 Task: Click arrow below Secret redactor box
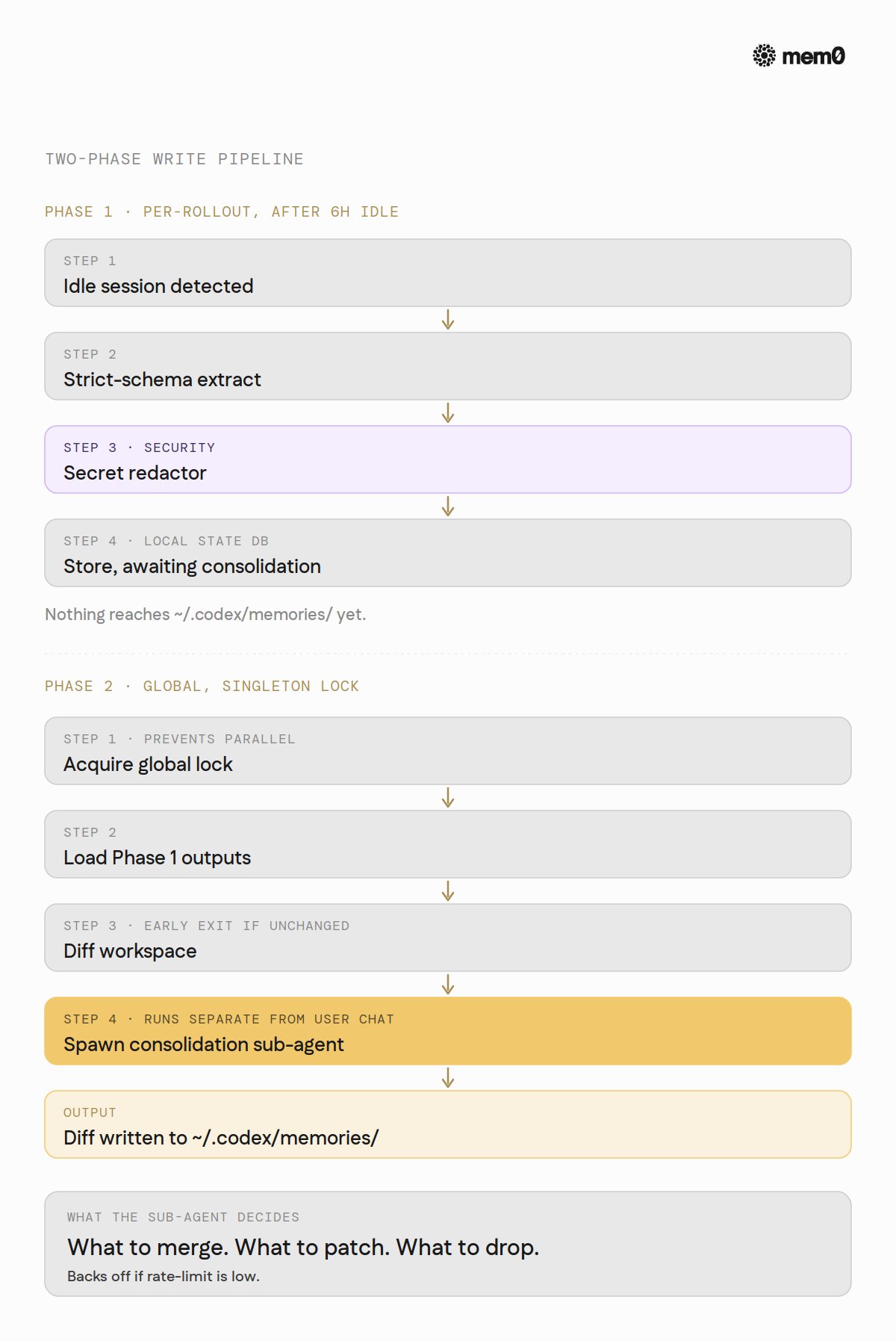448,507
